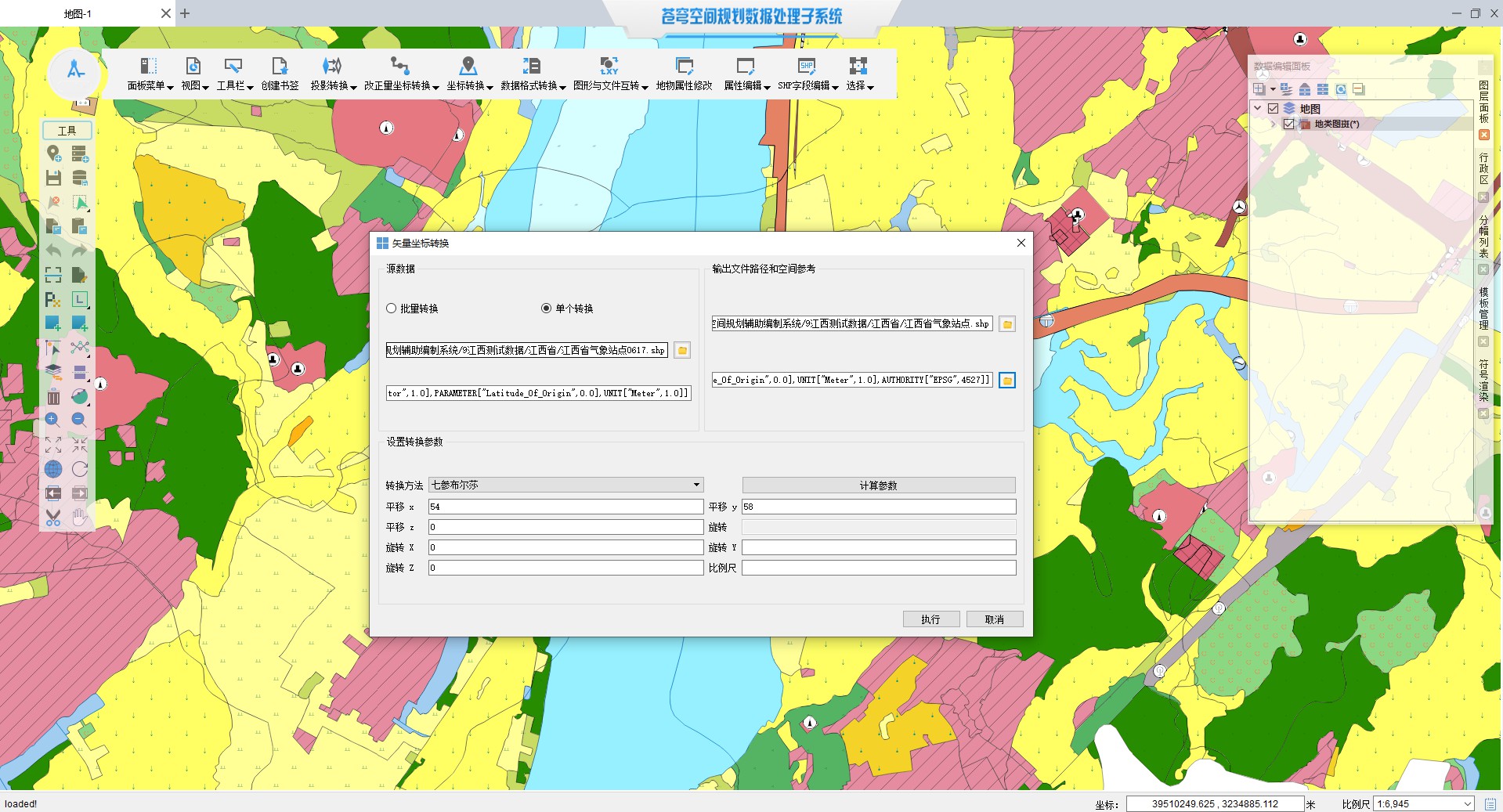Select the 单个转换 radio button
The width and height of the screenshot is (1503, 812).
click(547, 309)
